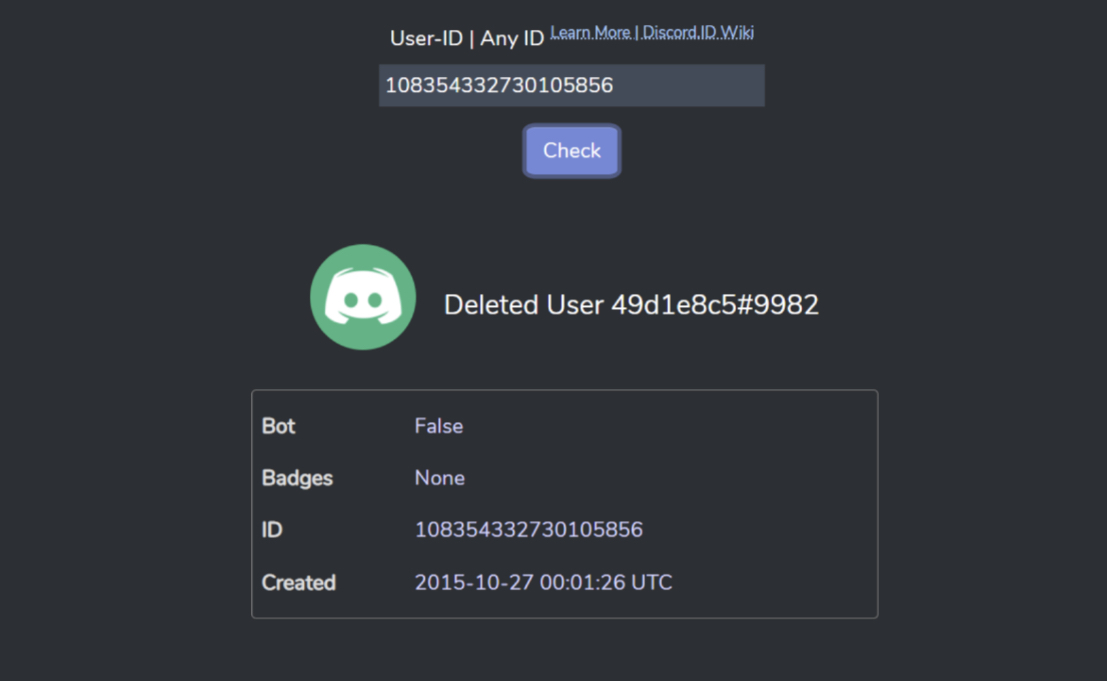Click the False value beside Bot

[438, 426]
